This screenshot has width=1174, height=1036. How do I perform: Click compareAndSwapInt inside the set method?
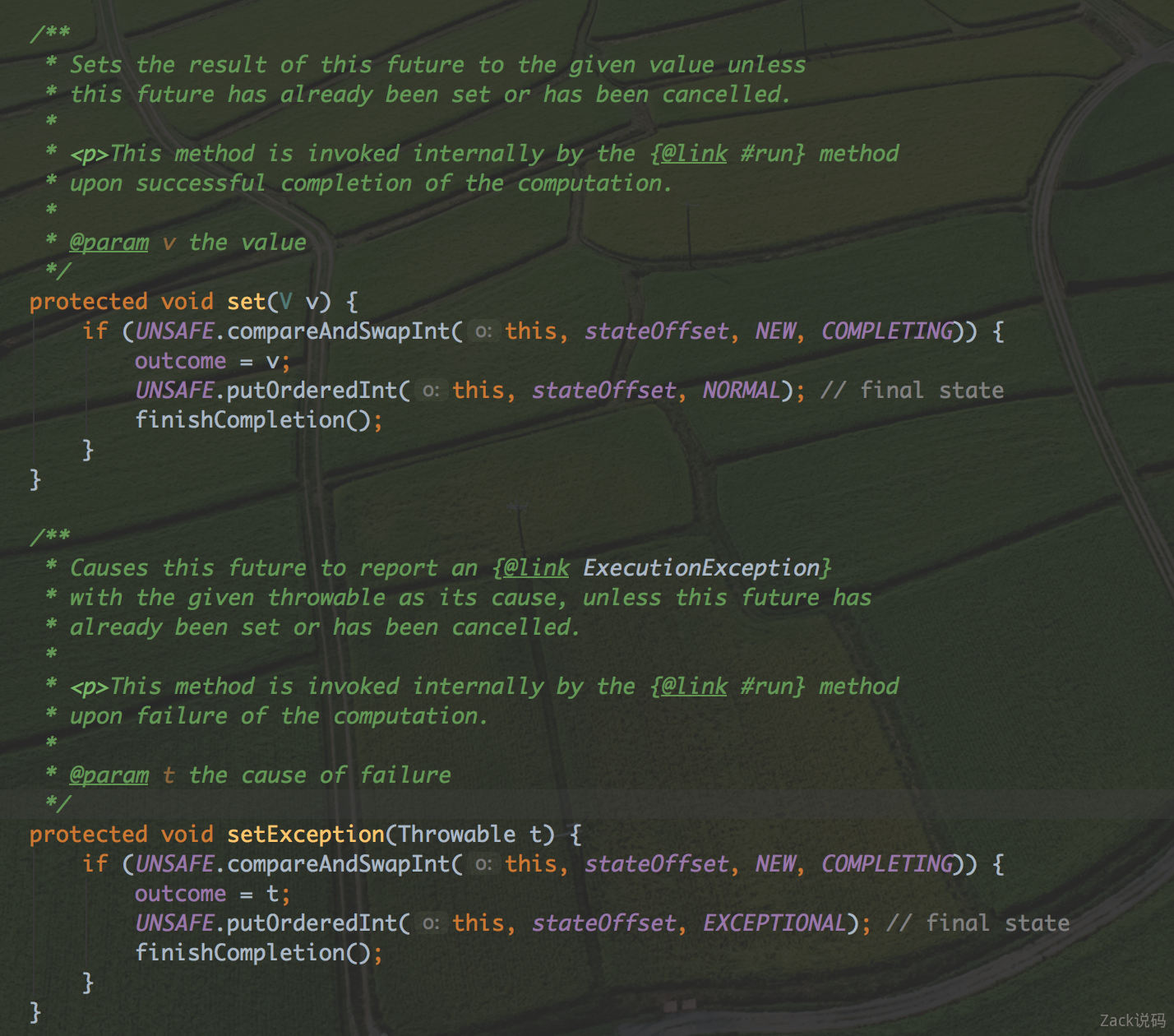[339, 331]
